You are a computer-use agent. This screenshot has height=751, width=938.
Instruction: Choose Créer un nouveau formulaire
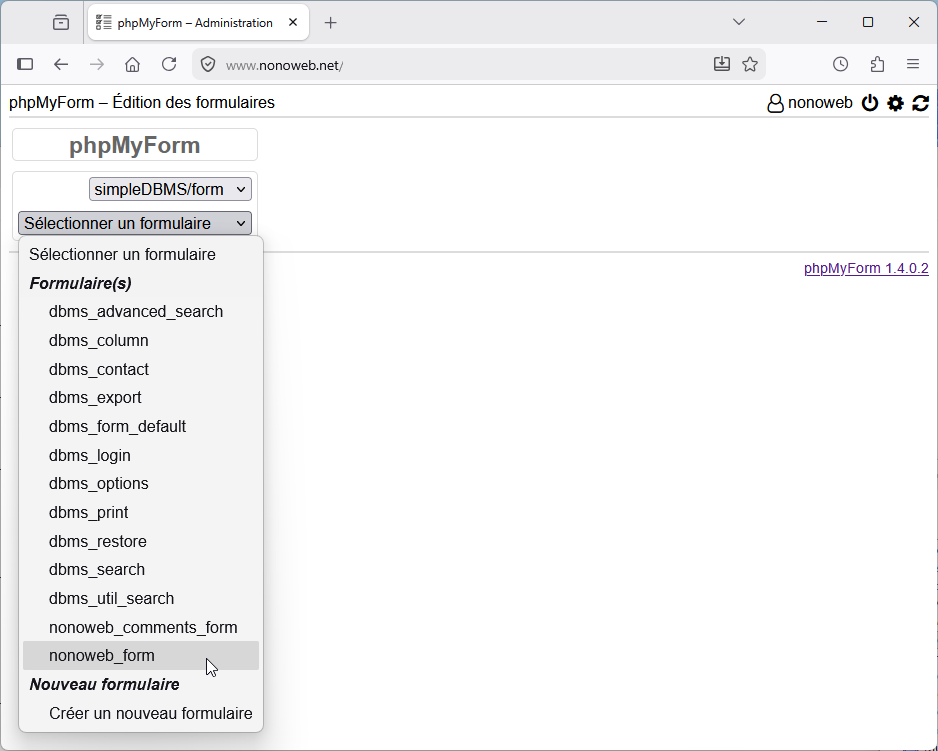pos(141,713)
